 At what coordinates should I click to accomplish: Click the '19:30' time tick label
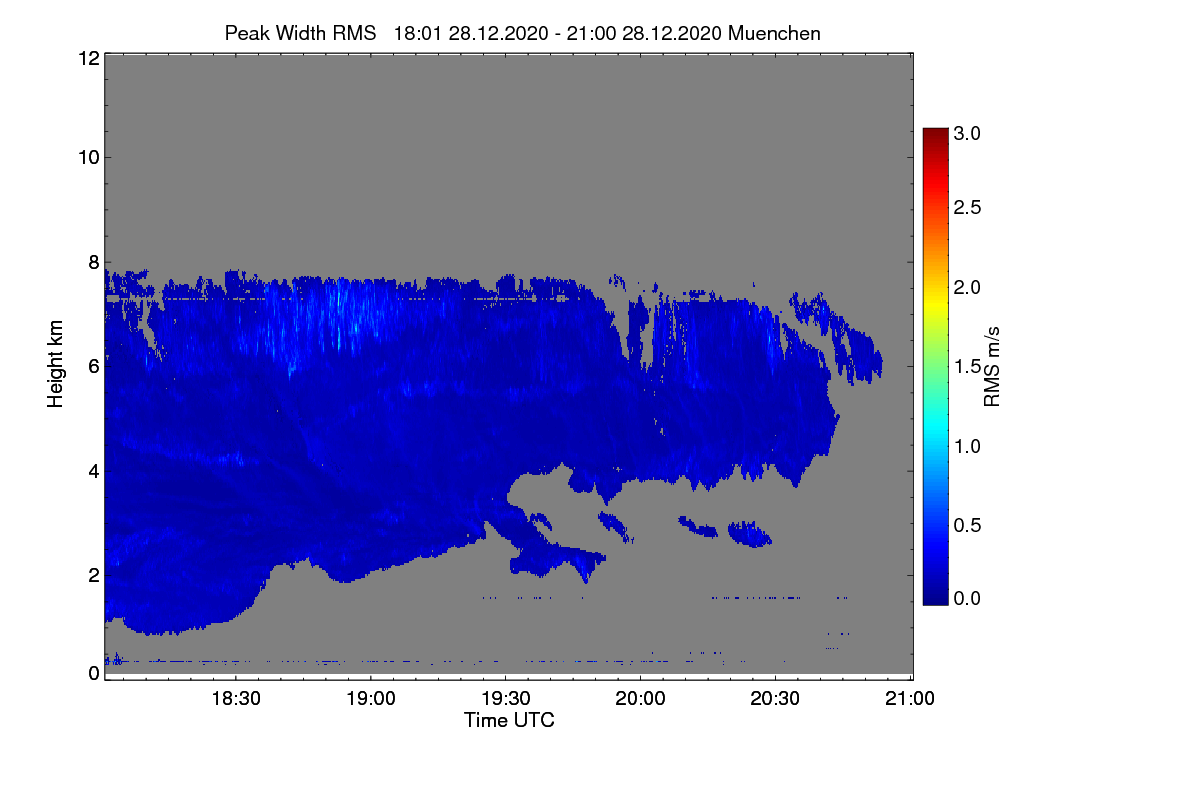click(506, 699)
